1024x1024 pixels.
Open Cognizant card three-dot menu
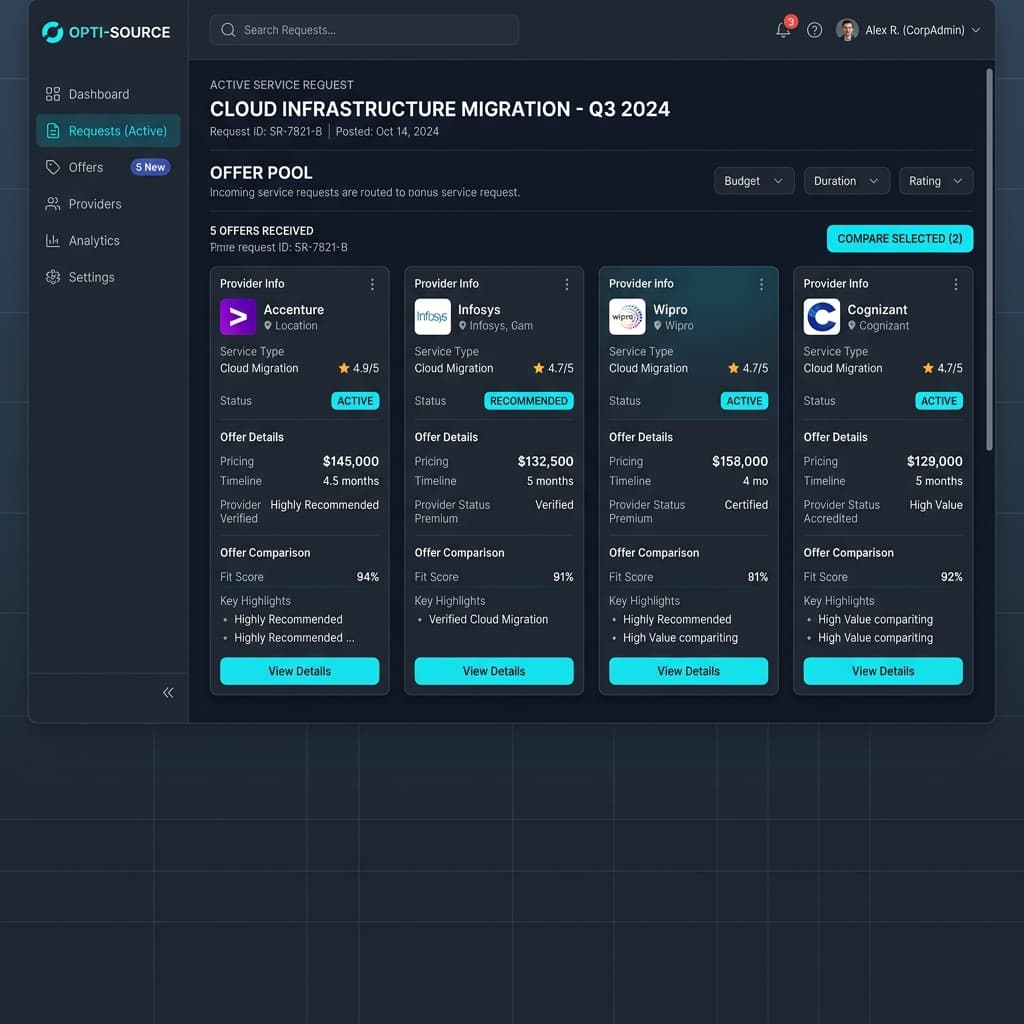[x=956, y=284]
